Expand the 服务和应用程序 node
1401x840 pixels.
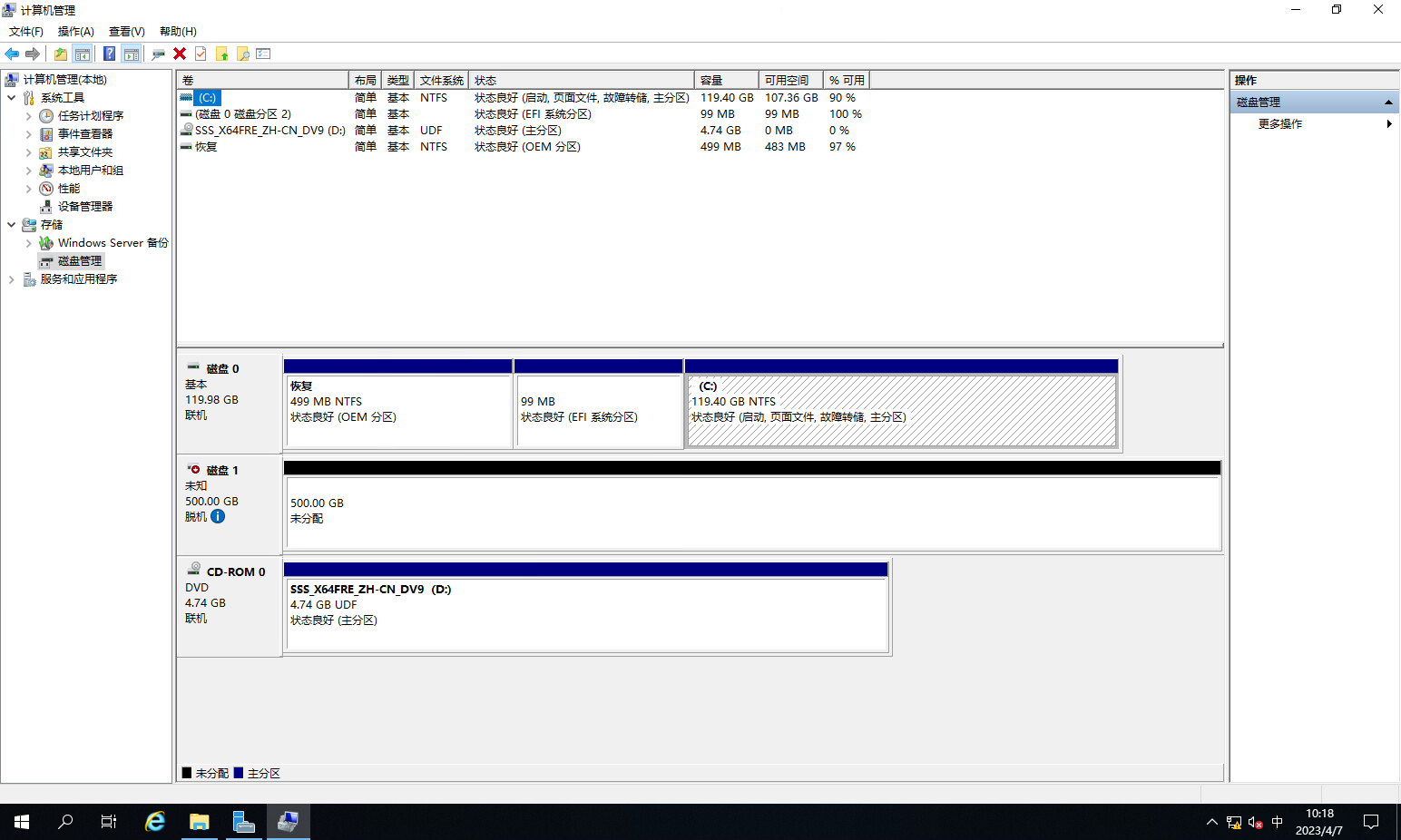pos(11,279)
